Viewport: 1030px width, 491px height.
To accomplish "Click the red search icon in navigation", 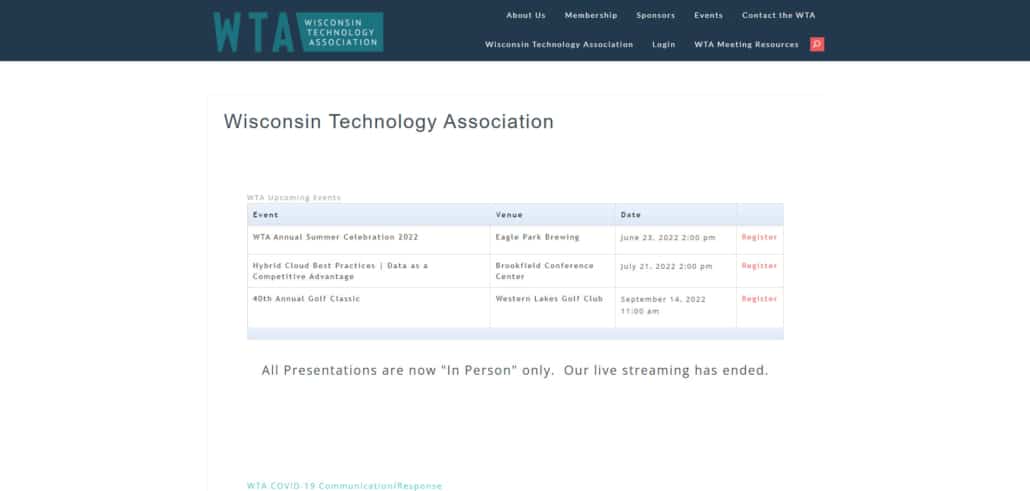I will click(x=817, y=44).
